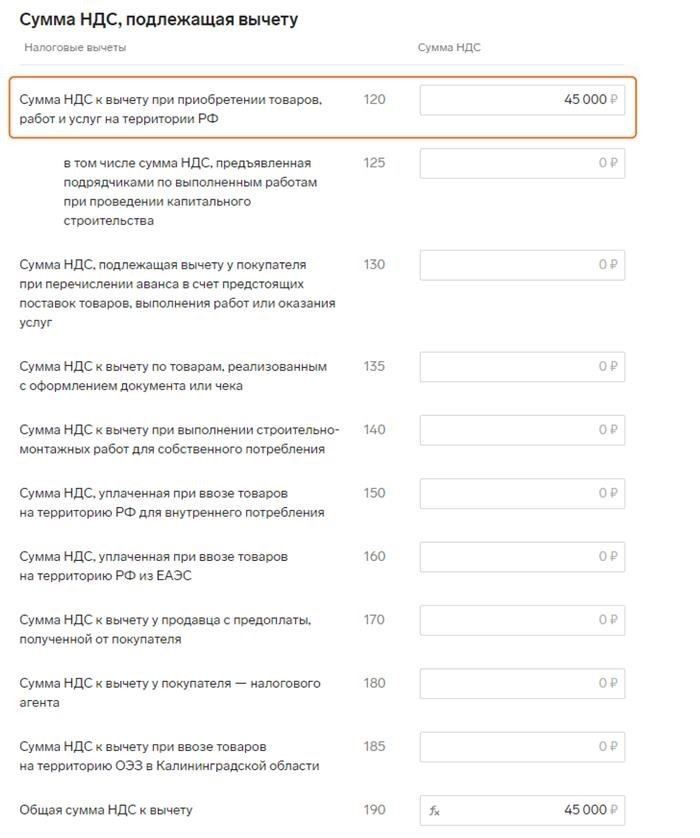The width and height of the screenshot is (700, 838).
Task: Click the line 180 налоговый агент amount field
Action: (522, 684)
